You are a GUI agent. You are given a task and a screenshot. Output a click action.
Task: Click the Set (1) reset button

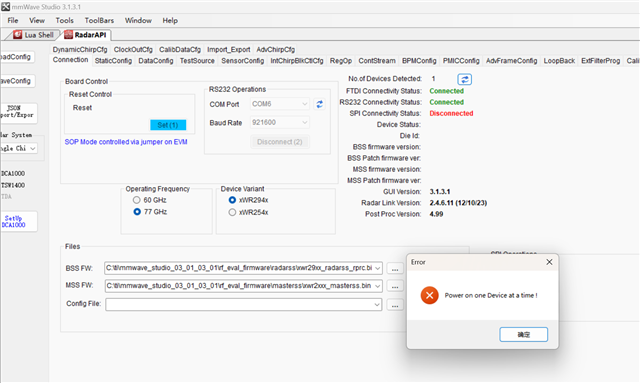[x=168, y=125]
